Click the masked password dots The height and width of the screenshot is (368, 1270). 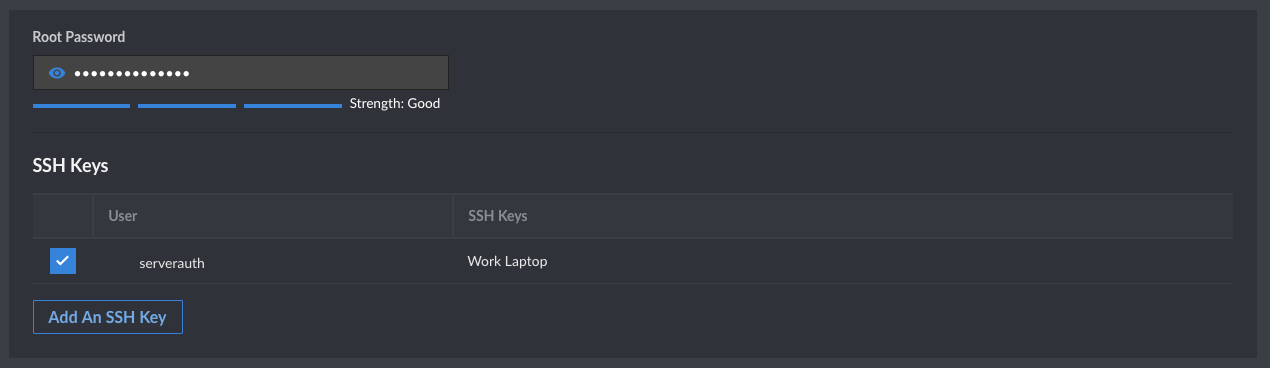click(131, 73)
